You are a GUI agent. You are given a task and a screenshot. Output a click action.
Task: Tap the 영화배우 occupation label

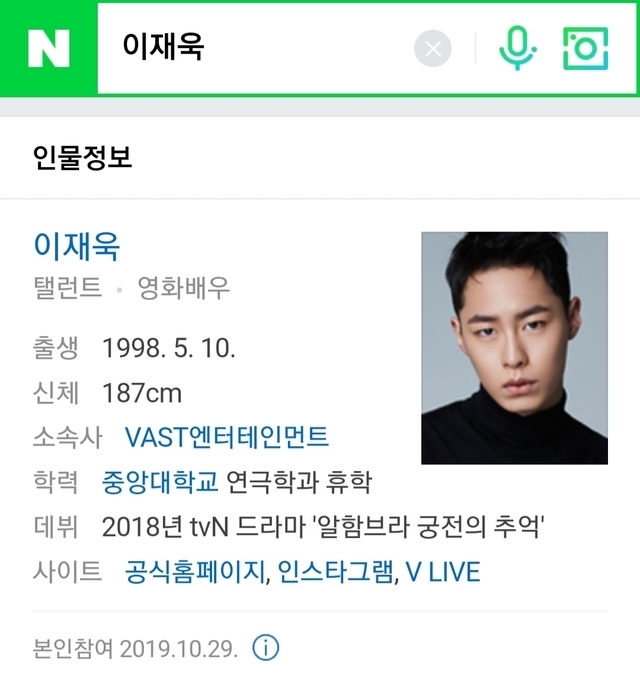click(x=184, y=288)
